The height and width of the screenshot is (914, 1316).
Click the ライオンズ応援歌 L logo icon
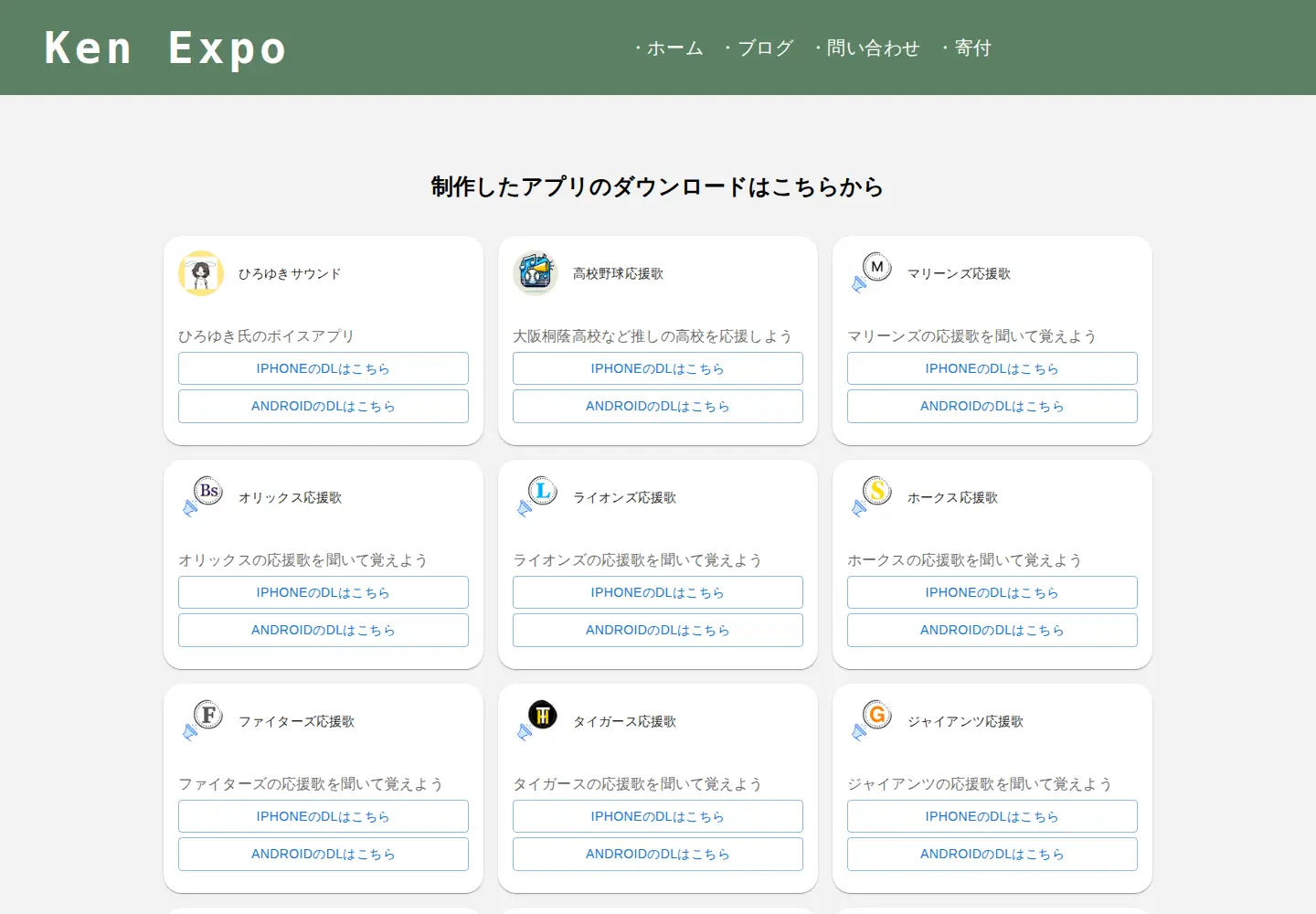click(536, 497)
